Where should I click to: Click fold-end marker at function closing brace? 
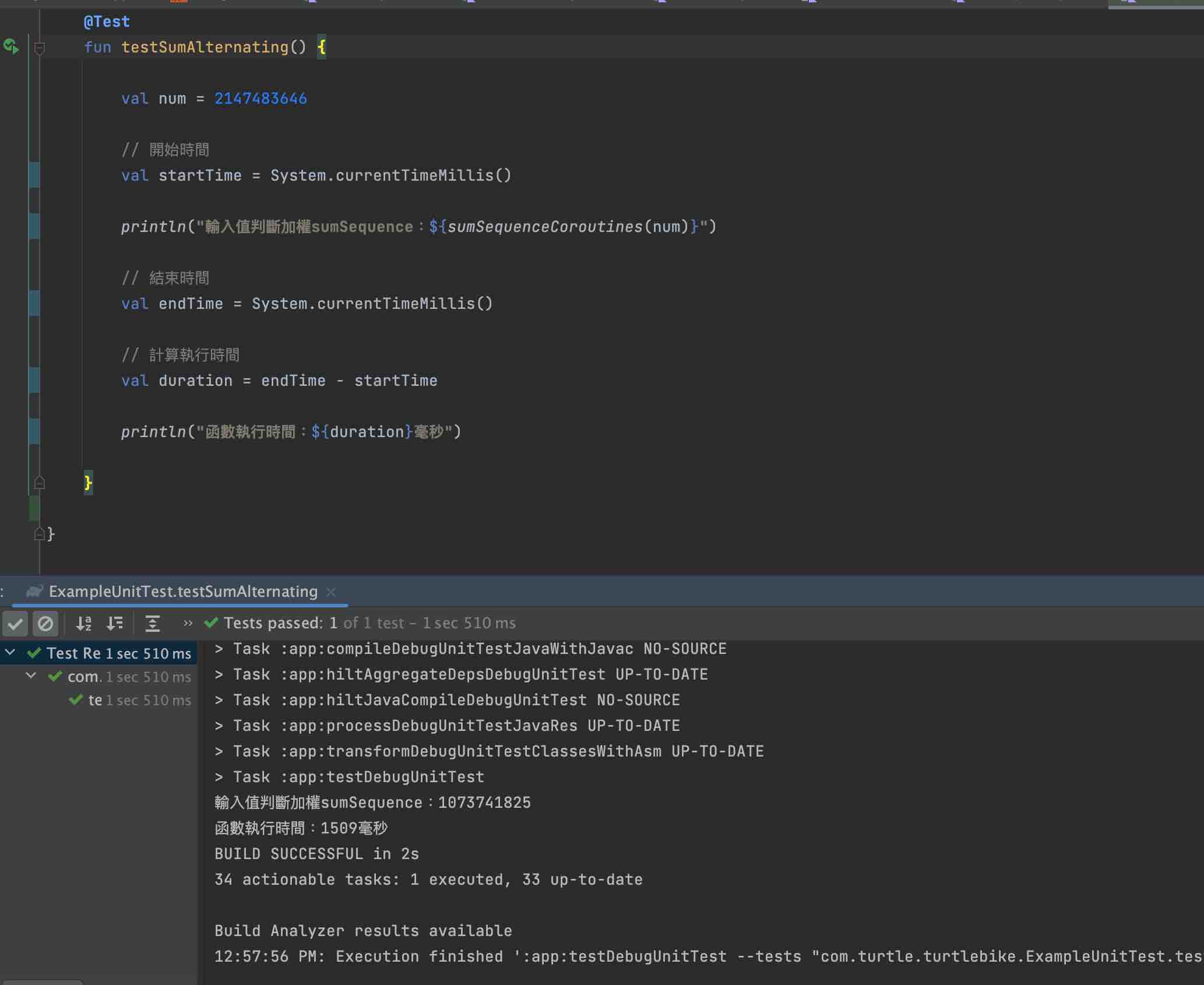coord(40,483)
